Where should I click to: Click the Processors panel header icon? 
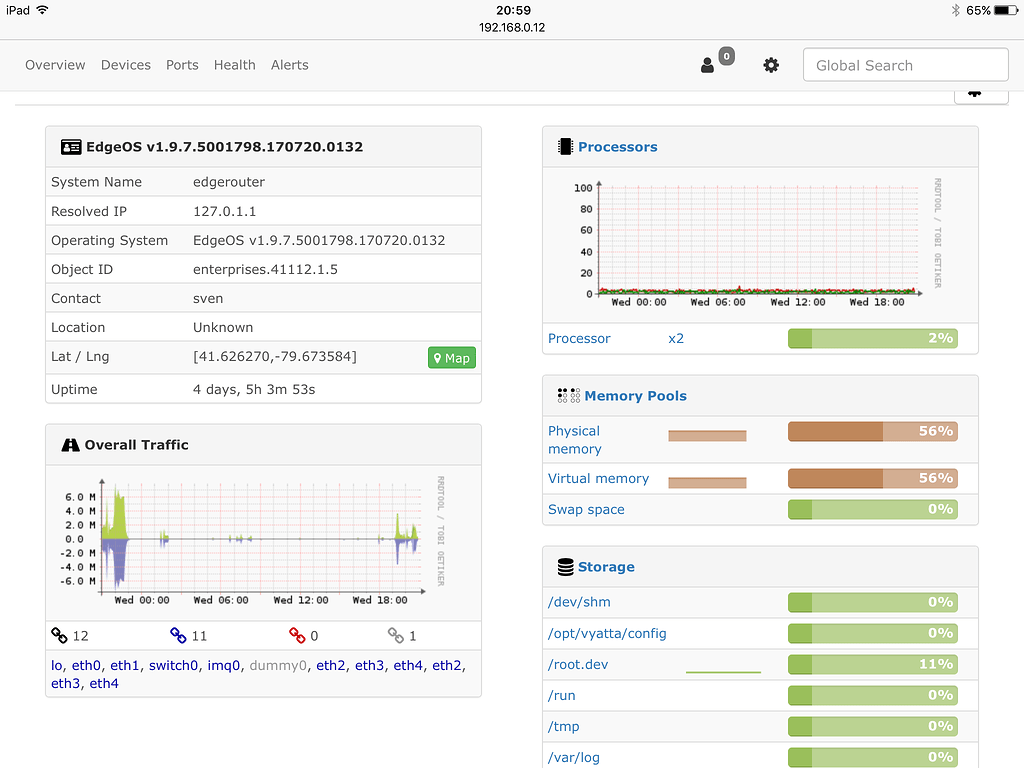tap(563, 146)
